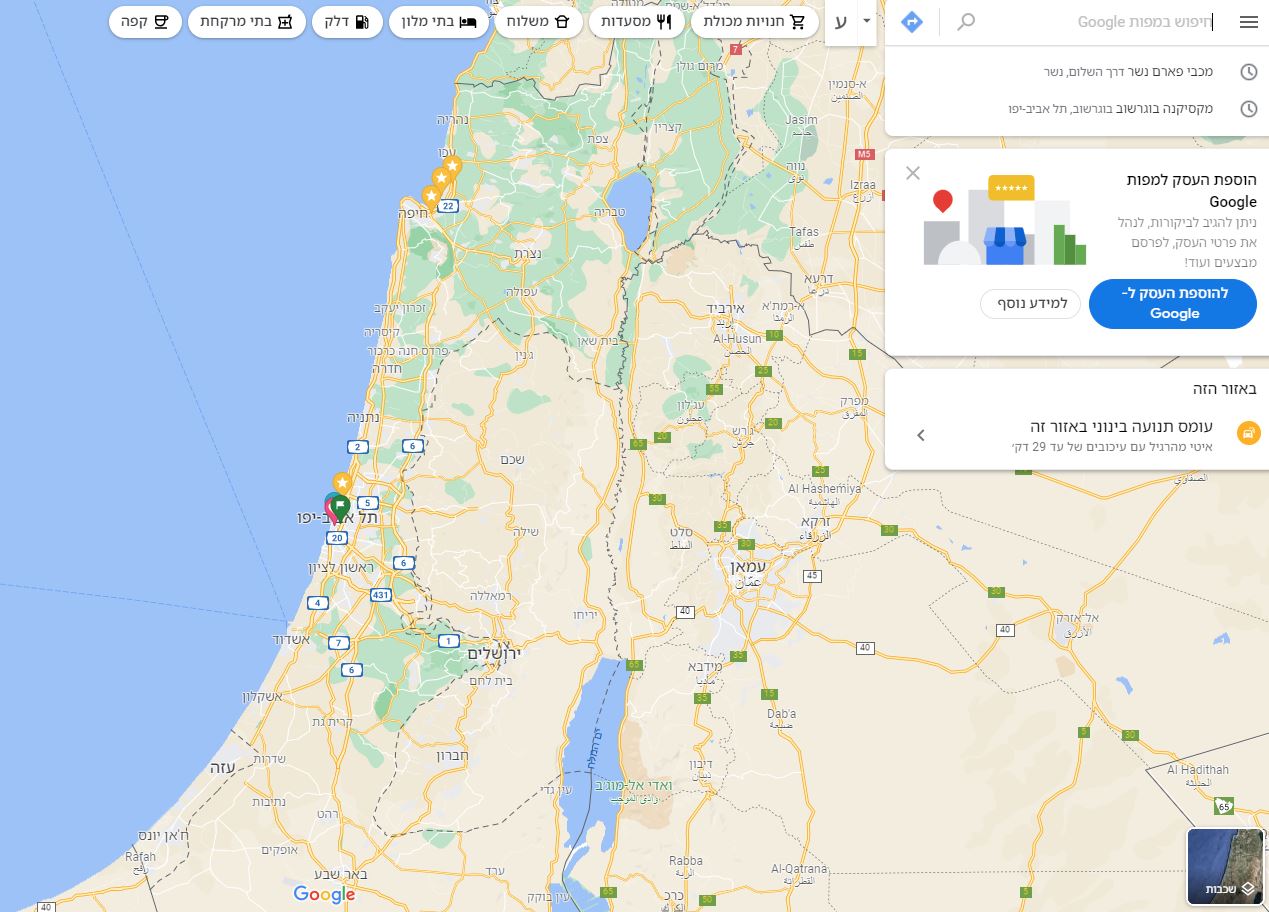The image size is (1269, 912).
Task: Click the למידע נוסף button
Action: [x=1031, y=303]
